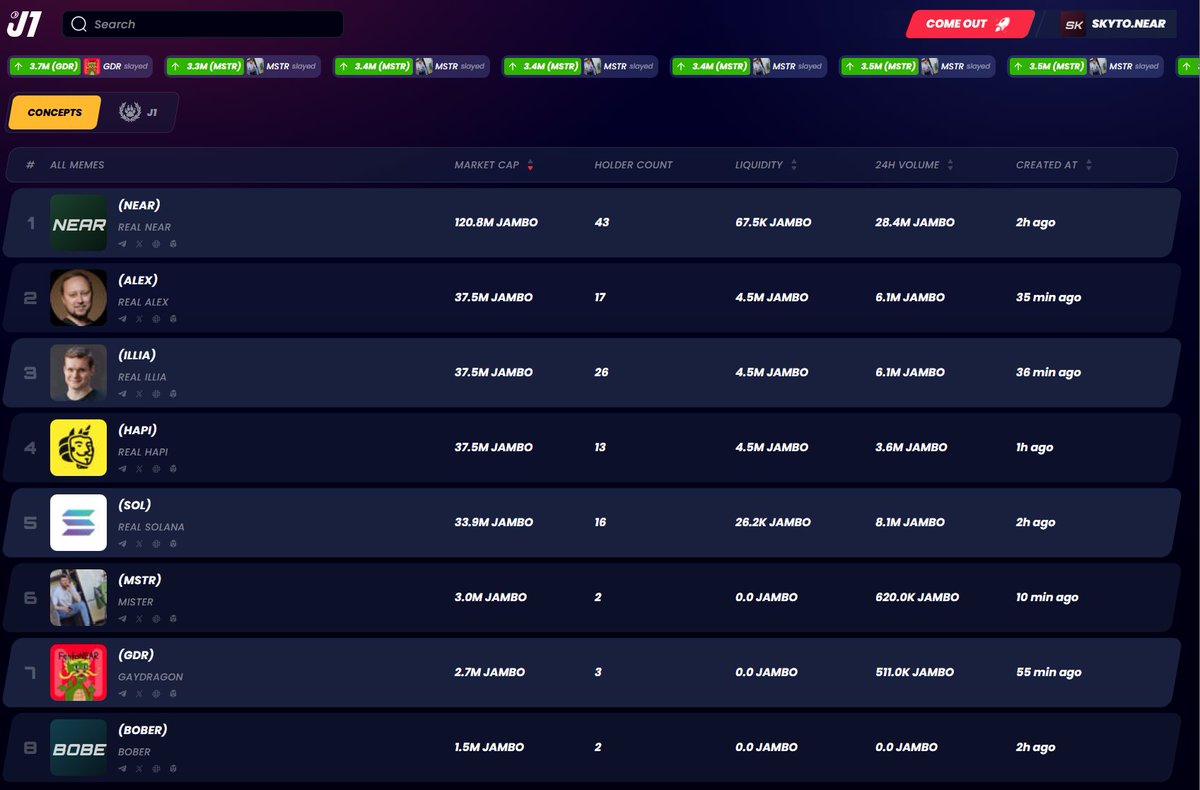Click the (ALEX) token name

tap(138, 280)
